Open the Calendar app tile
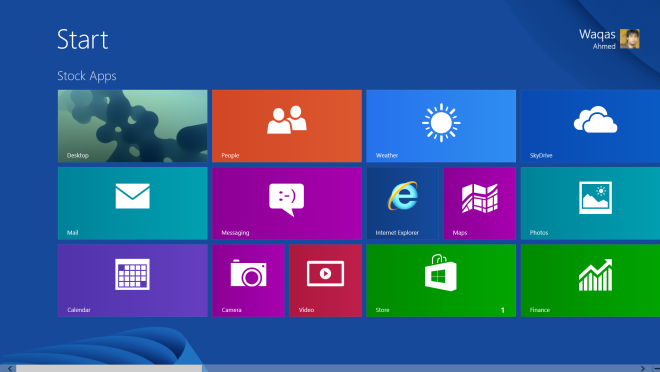 click(133, 281)
